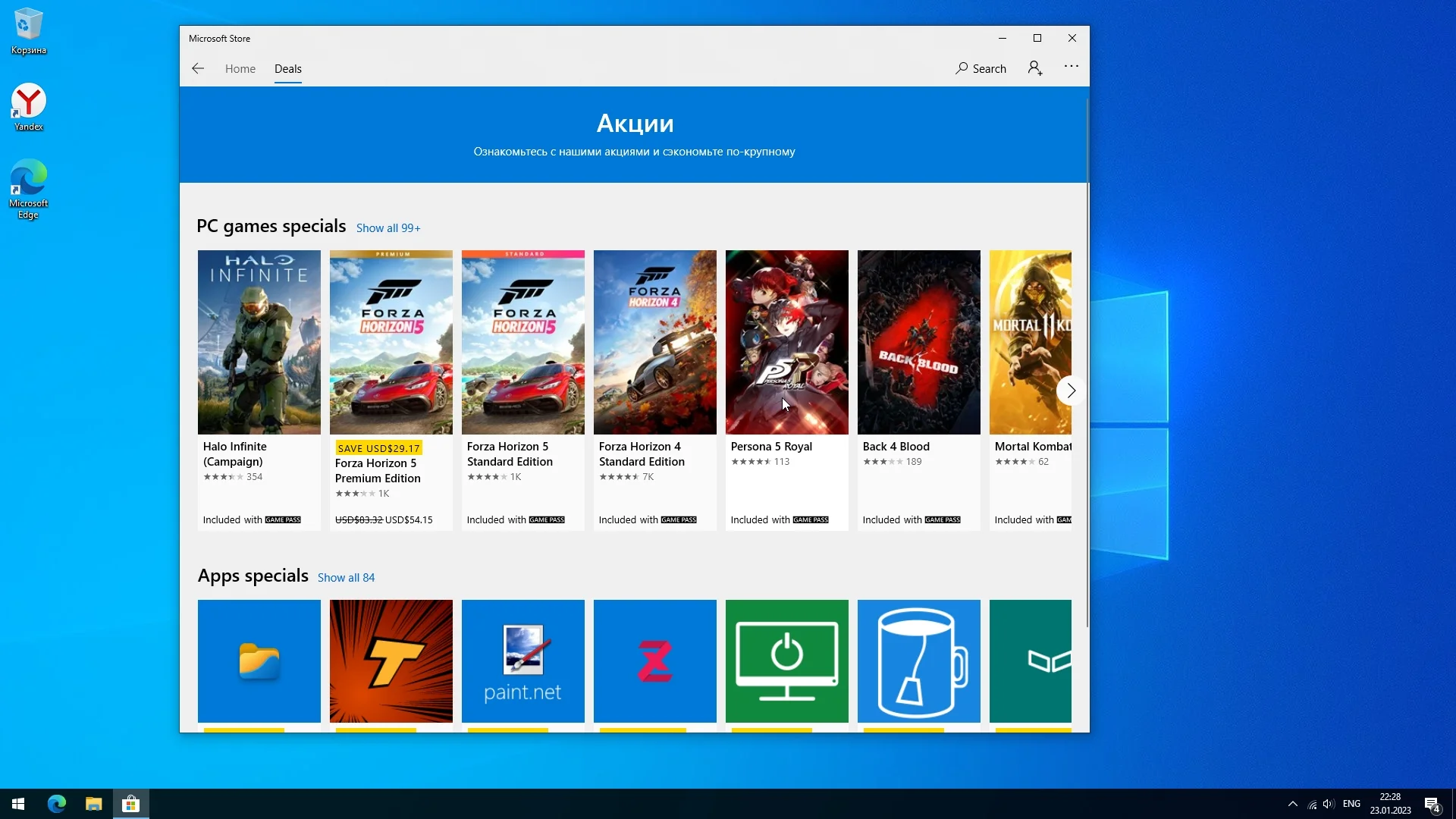This screenshot has width=1456, height=819.
Task: Open the three-dots See more menu
Action: point(1071,67)
